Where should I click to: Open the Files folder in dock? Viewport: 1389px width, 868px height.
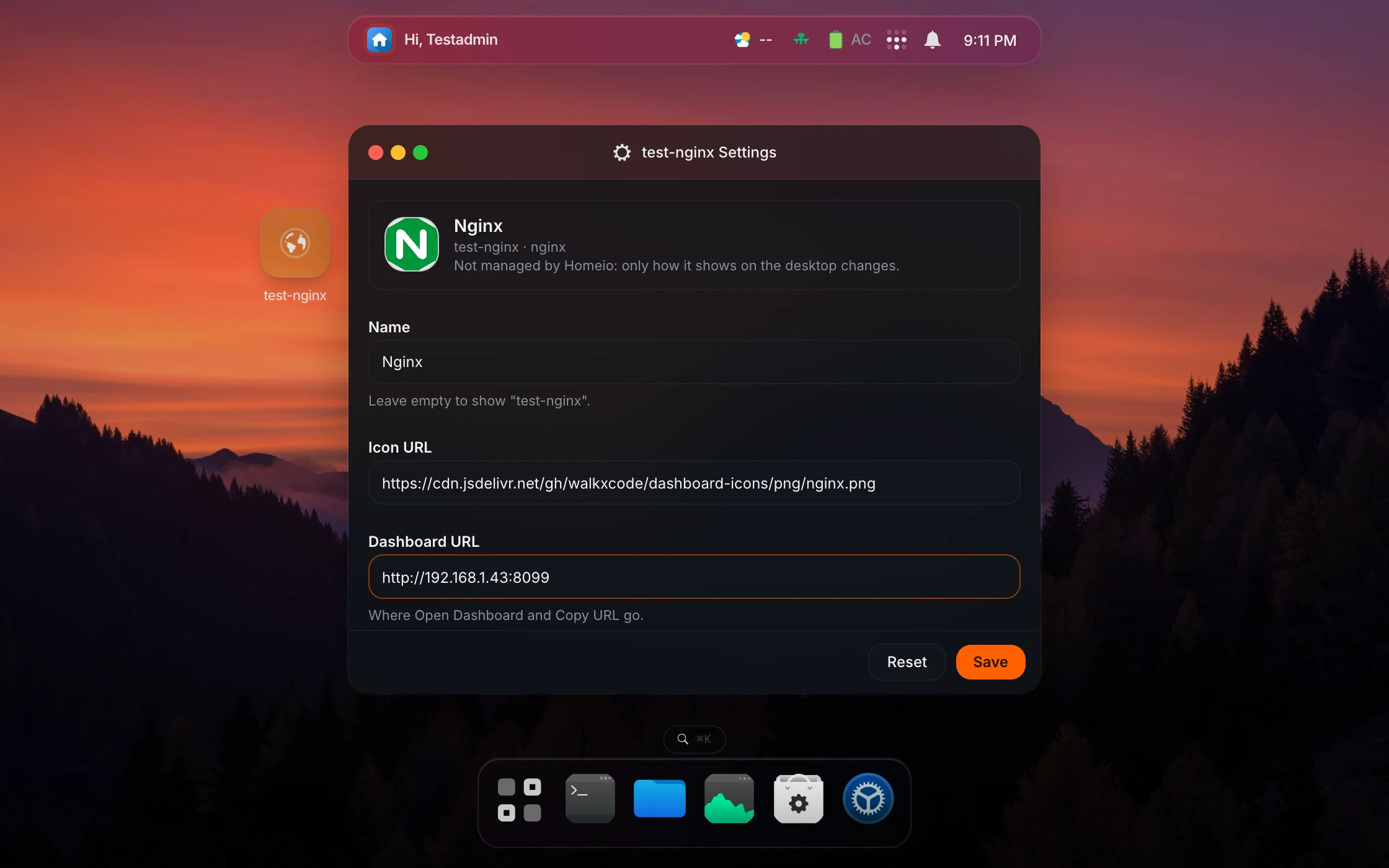pyautogui.click(x=660, y=799)
